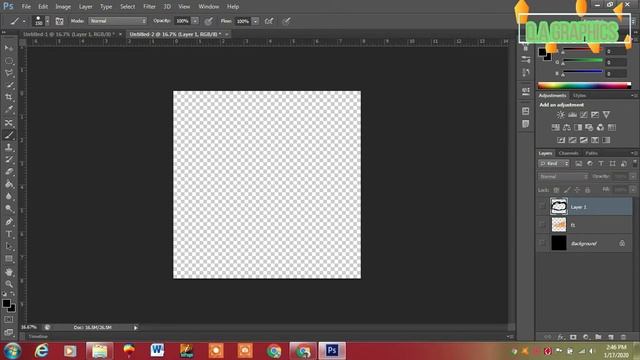Screen dimensions: 640x360
Task: Toggle Background layer visibility
Action: tap(542, 243)
